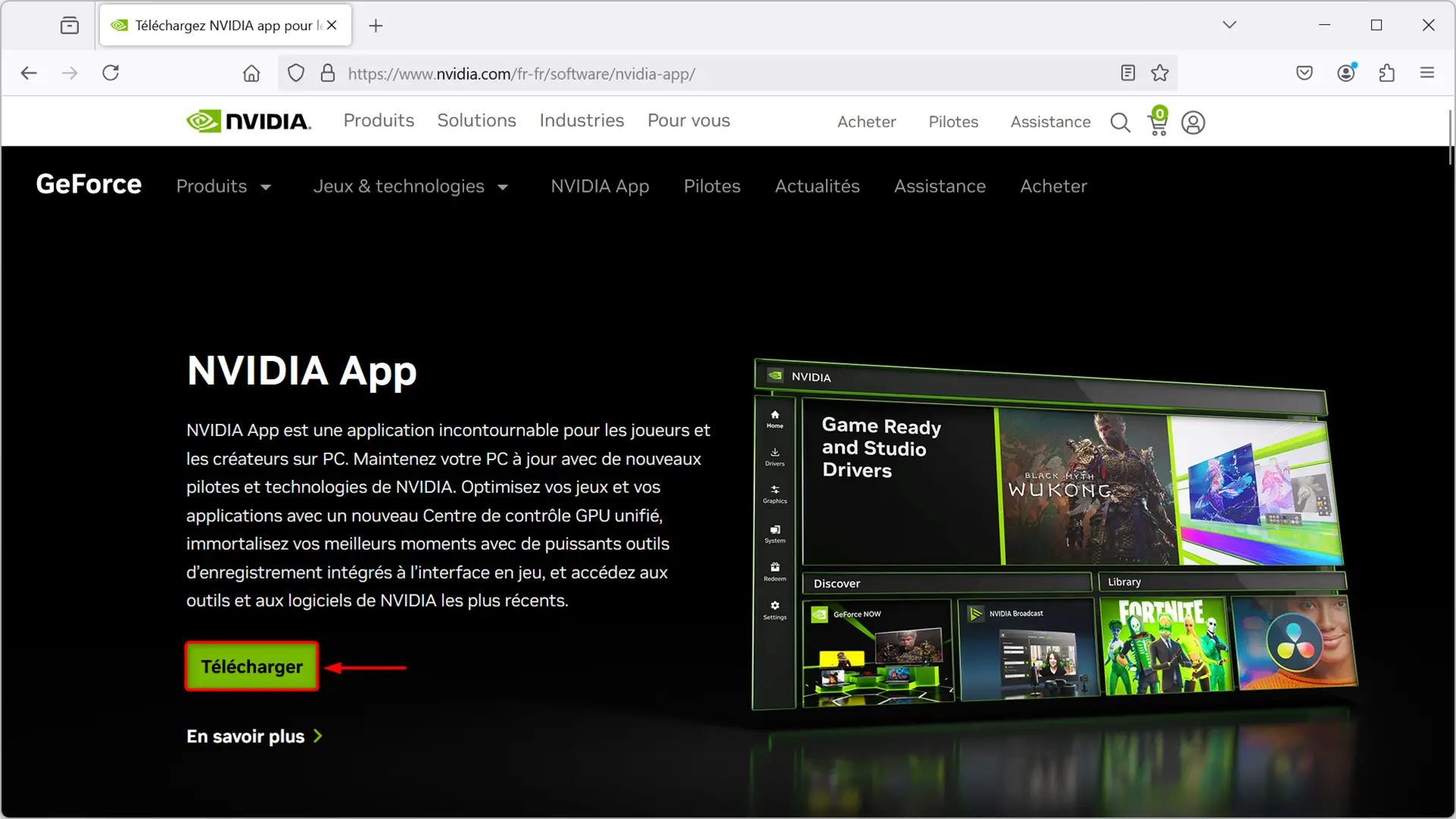Open Pilotes in the GeForce nav
Image resolution: width=1456 pixels, height=819 pixels.
tap(711, 187)
